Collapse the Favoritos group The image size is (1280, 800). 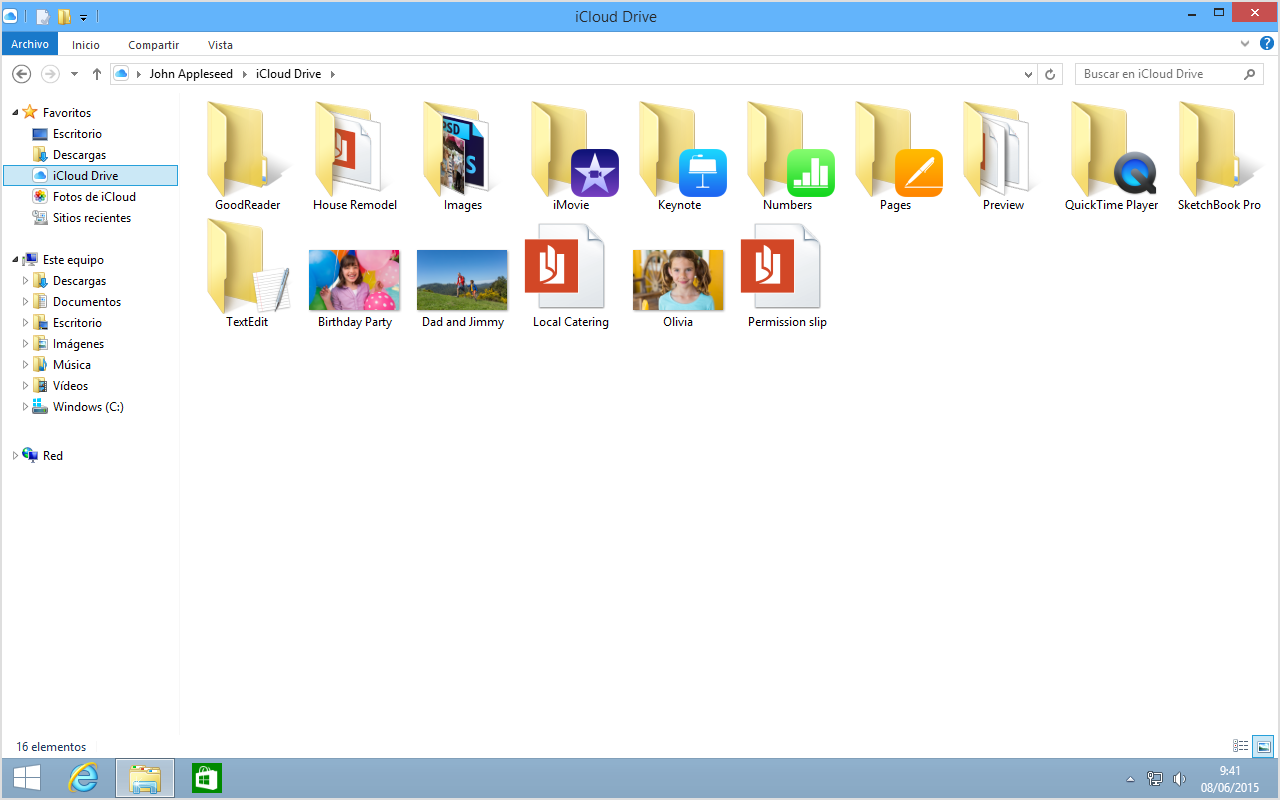[15, 113]
